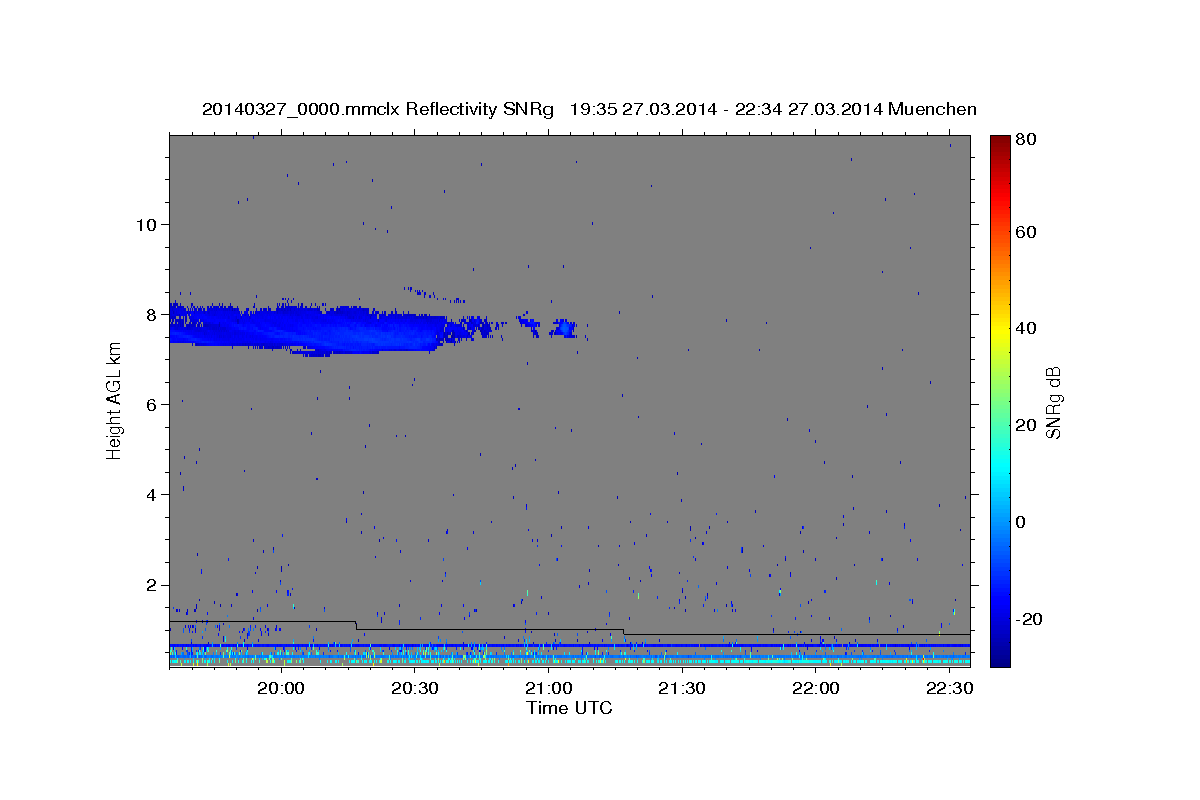Click the height tick label 10
The width and height of the screenshot is (1200, 800).
coord(145,224)
